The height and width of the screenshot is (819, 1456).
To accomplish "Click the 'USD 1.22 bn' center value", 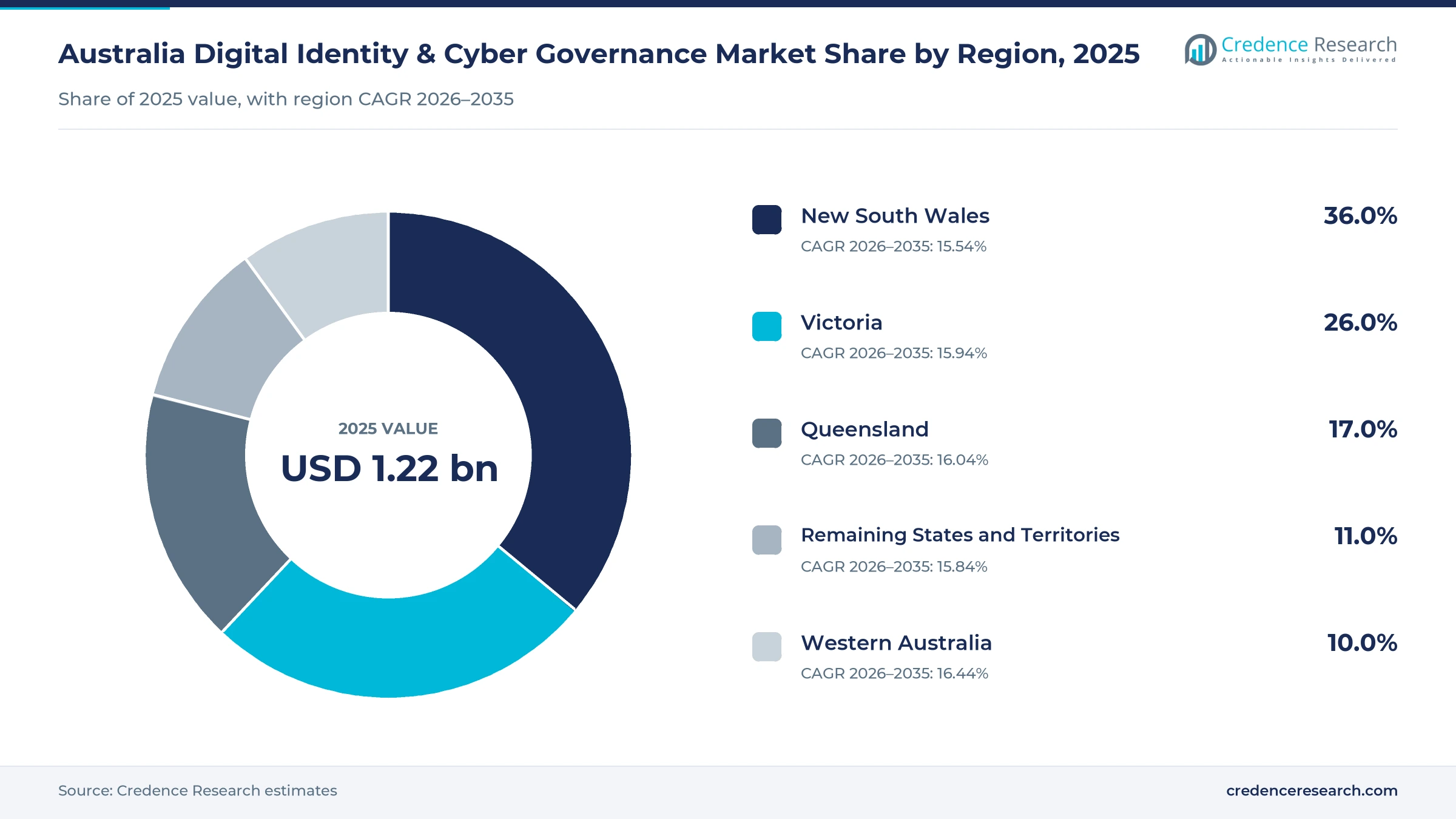I will point(389,469).
